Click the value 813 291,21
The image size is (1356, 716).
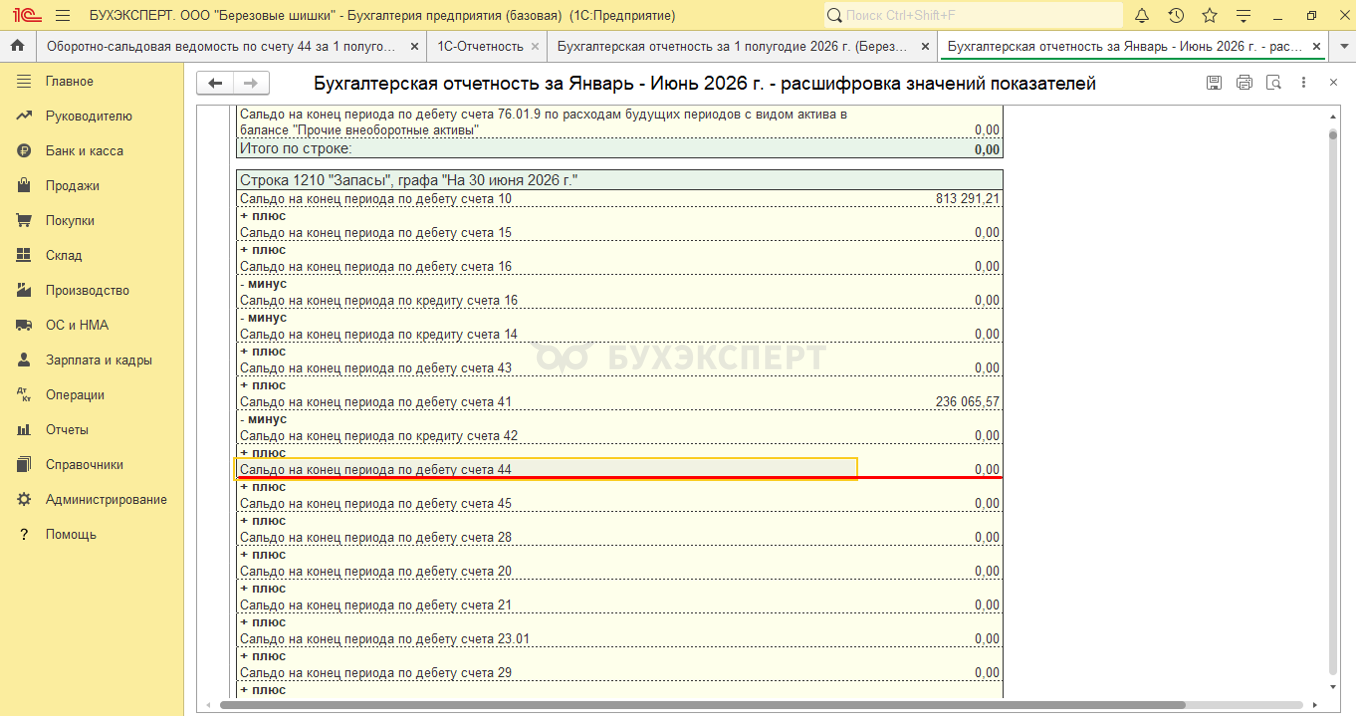967,199
